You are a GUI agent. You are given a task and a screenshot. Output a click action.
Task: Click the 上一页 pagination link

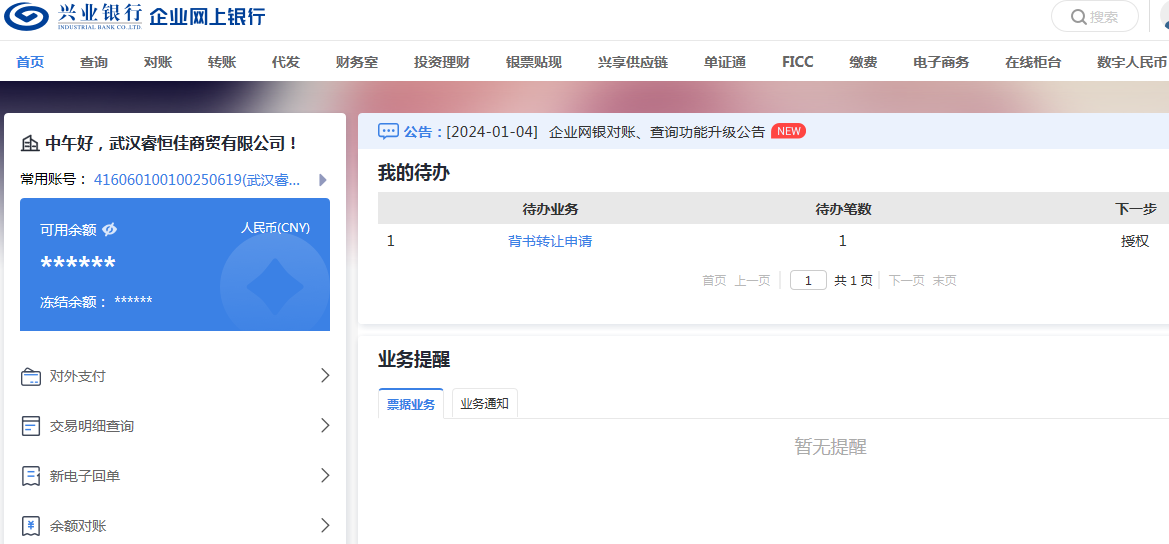coord(752,281)
